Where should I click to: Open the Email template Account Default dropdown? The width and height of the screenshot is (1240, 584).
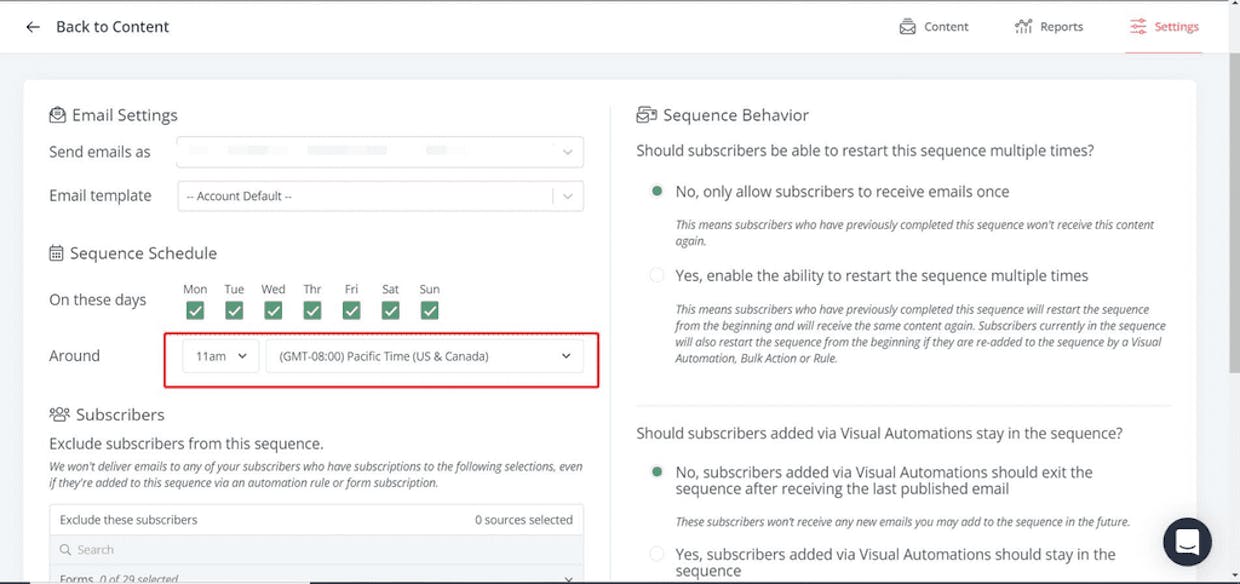[380, 196]
